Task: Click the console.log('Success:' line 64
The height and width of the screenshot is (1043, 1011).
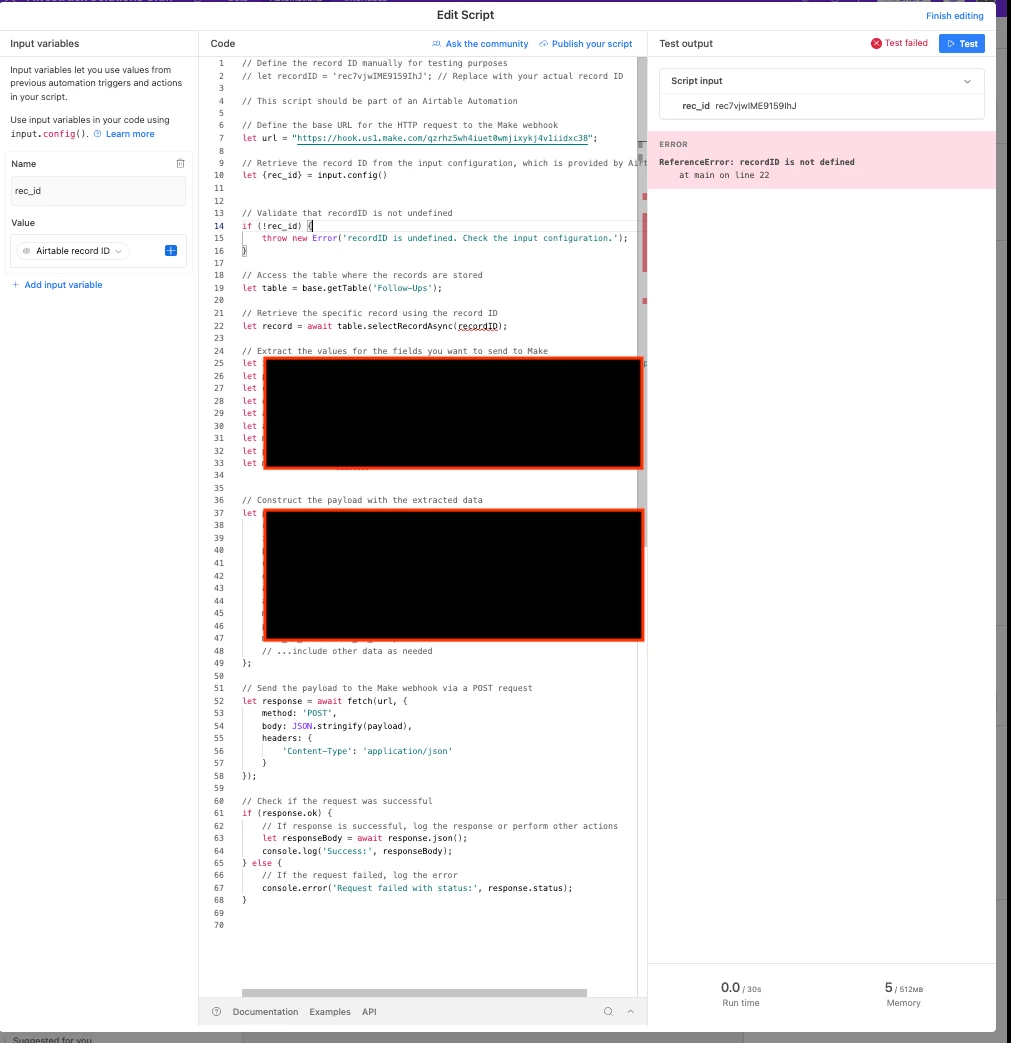Action: click(357, 851)
